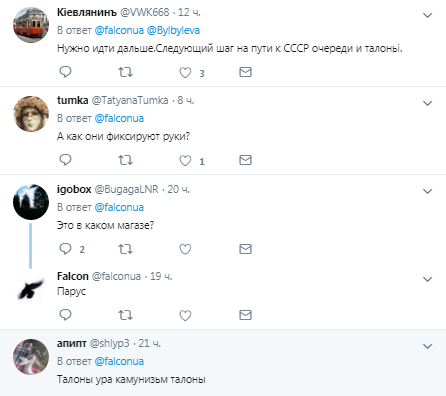Open replies on igobox's tweet
The height and width of the screenshot is (396, 446).
[x=65, y=249]
